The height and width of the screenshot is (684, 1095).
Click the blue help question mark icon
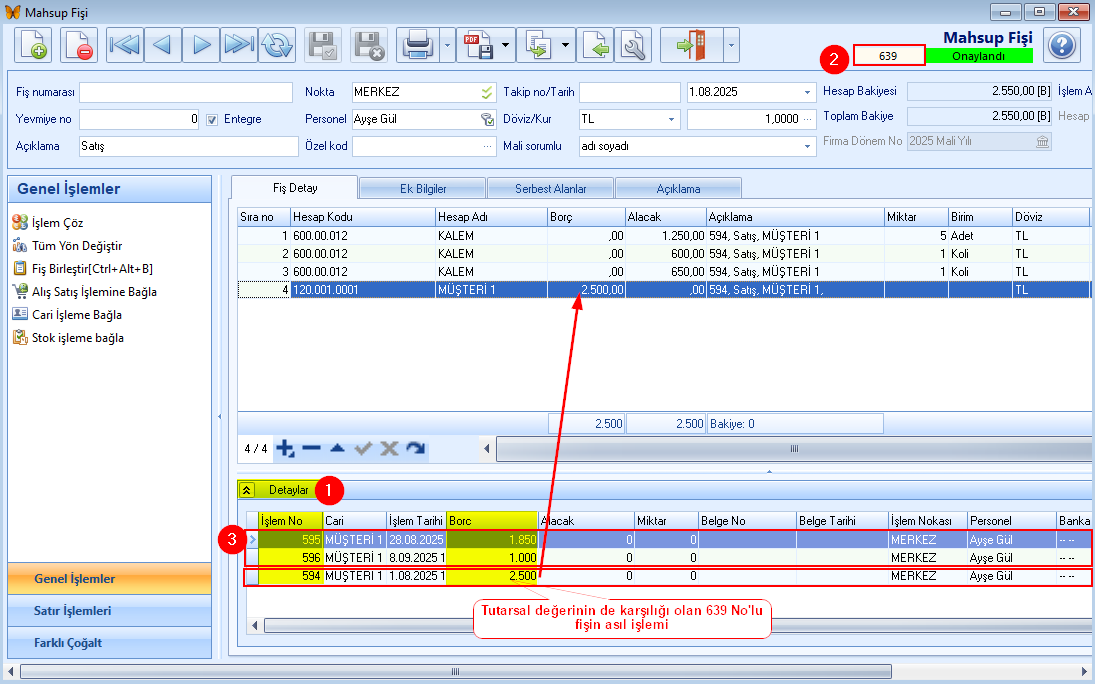1062,45
